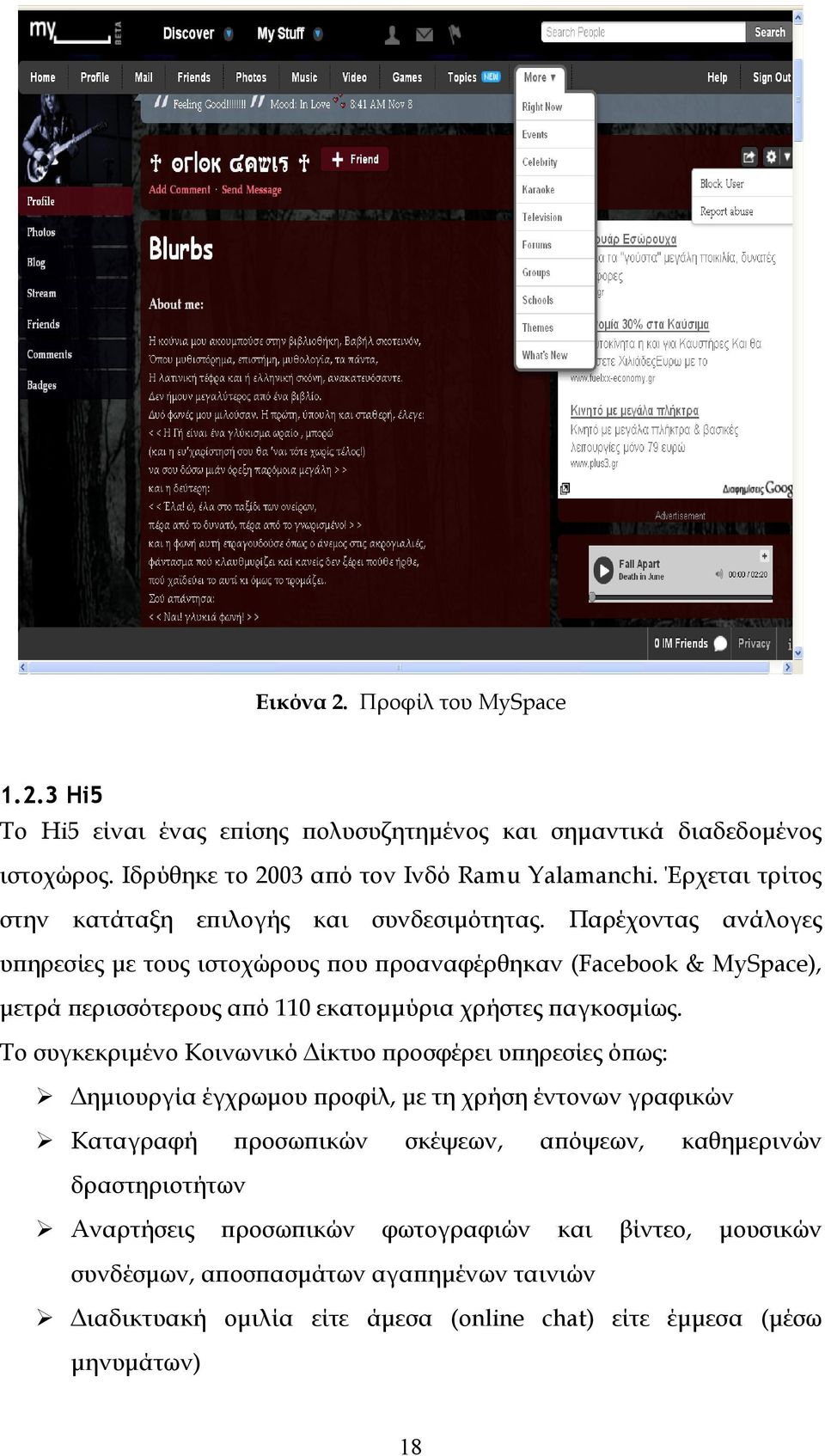The width and height of the screenshot is (825, 1456).
Task: Select Celebrity from More menu
Action: coord(554,162)
